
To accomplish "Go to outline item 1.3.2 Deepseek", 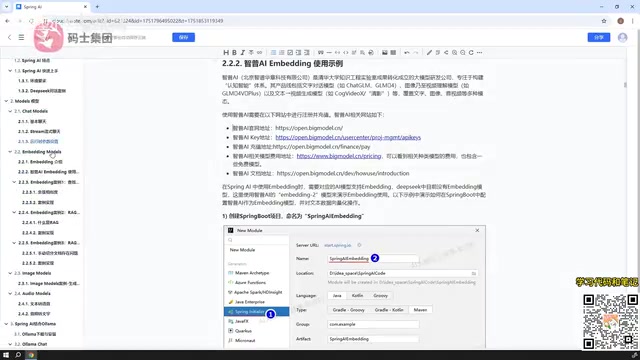I will coord(42,91).
